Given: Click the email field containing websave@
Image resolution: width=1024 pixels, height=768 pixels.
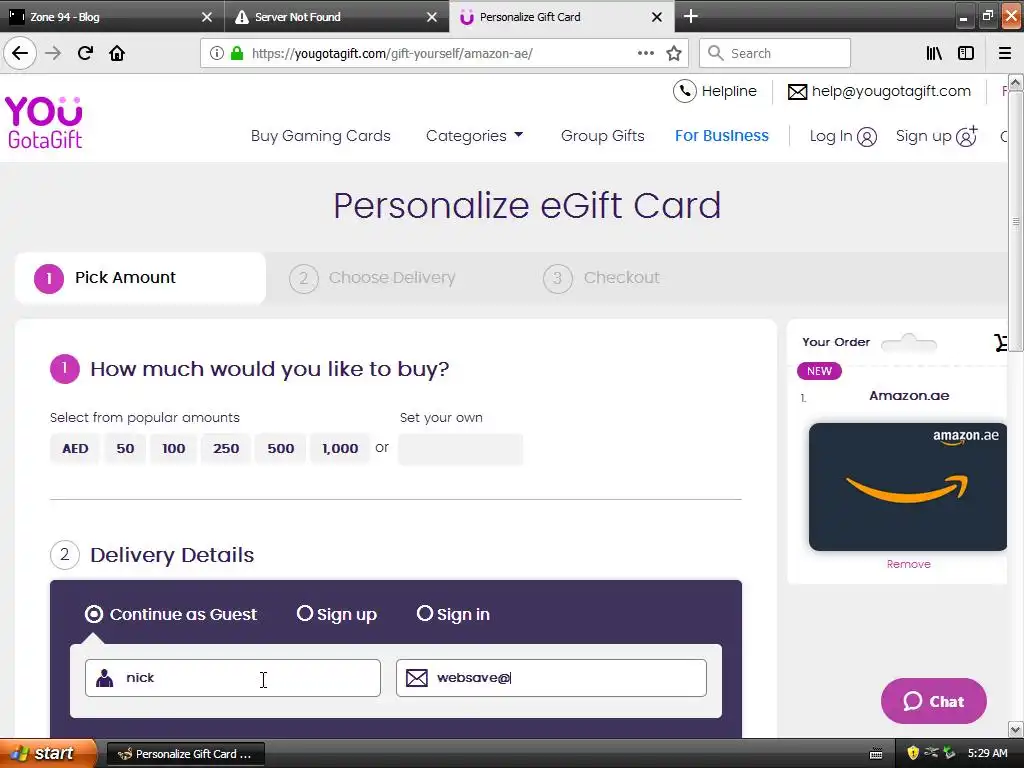Looking at the screenshot, I should (551, 678).
